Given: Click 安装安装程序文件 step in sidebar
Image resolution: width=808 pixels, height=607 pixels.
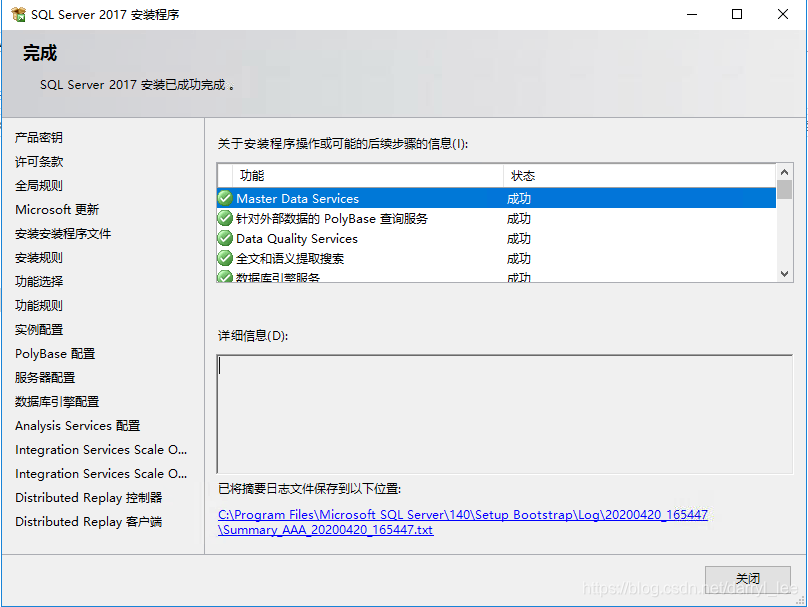Looking at the screenshot, I should click(x=63, y=234).
